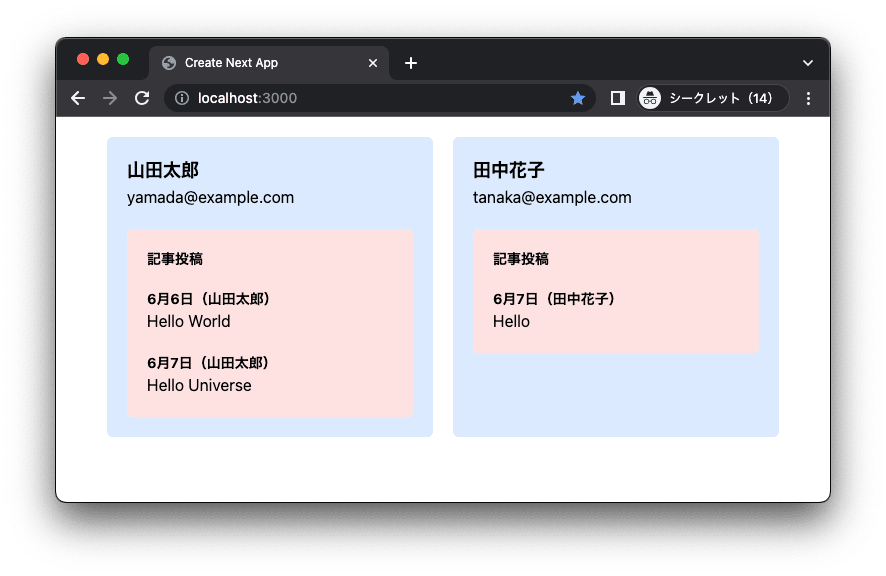Expand the tab search chevron
The image size is (886, 576).
(807, 63)
